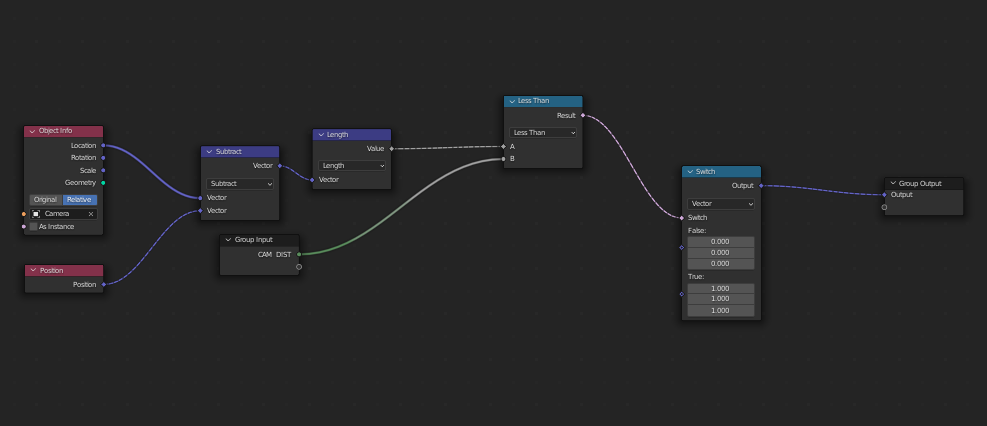Screen dimensions: 987x426
Task: Select the Less Than node header
Action: pos(543,101)
